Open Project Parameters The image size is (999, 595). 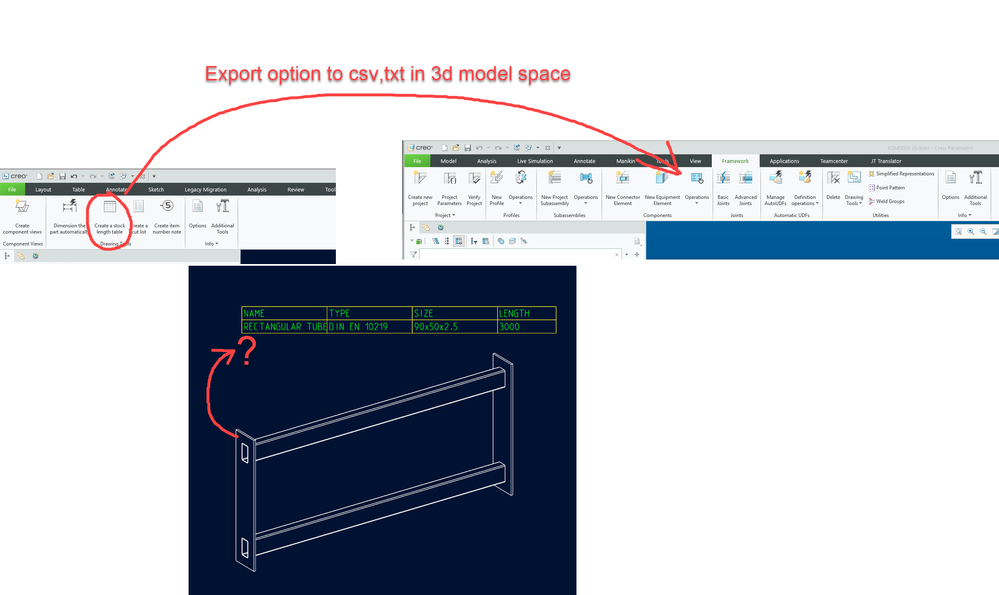[449, 188]
